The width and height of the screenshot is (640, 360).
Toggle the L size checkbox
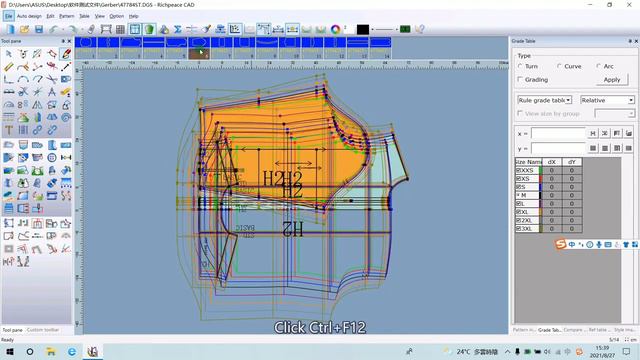pyautogui.click(x=519, y=204)
